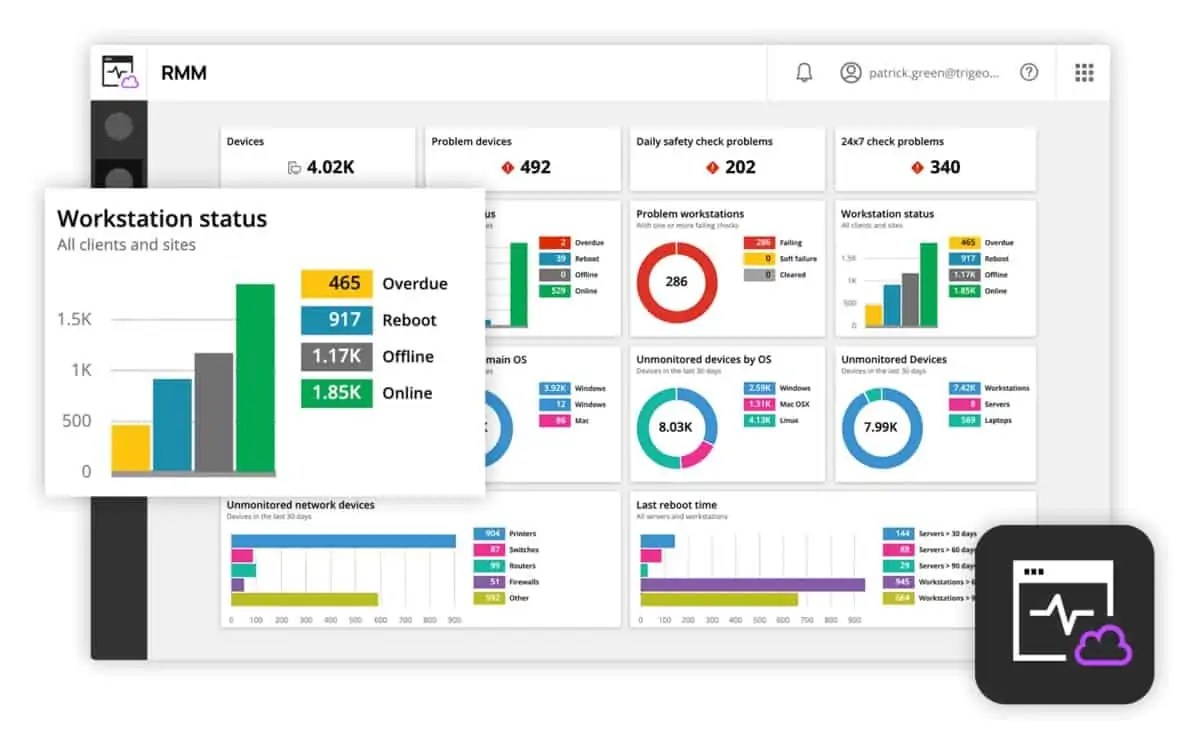
Task: Click the Workstation status card title
Action: tap(162, 219)
